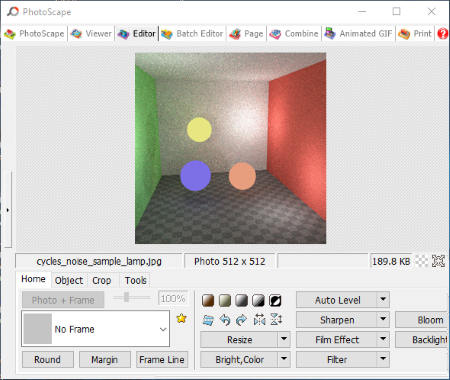This screenshot has height=380, width=450.
Task: Expand the Film Effect dropdown arrow
Action: pyautogui.click(x=383, y=340)
